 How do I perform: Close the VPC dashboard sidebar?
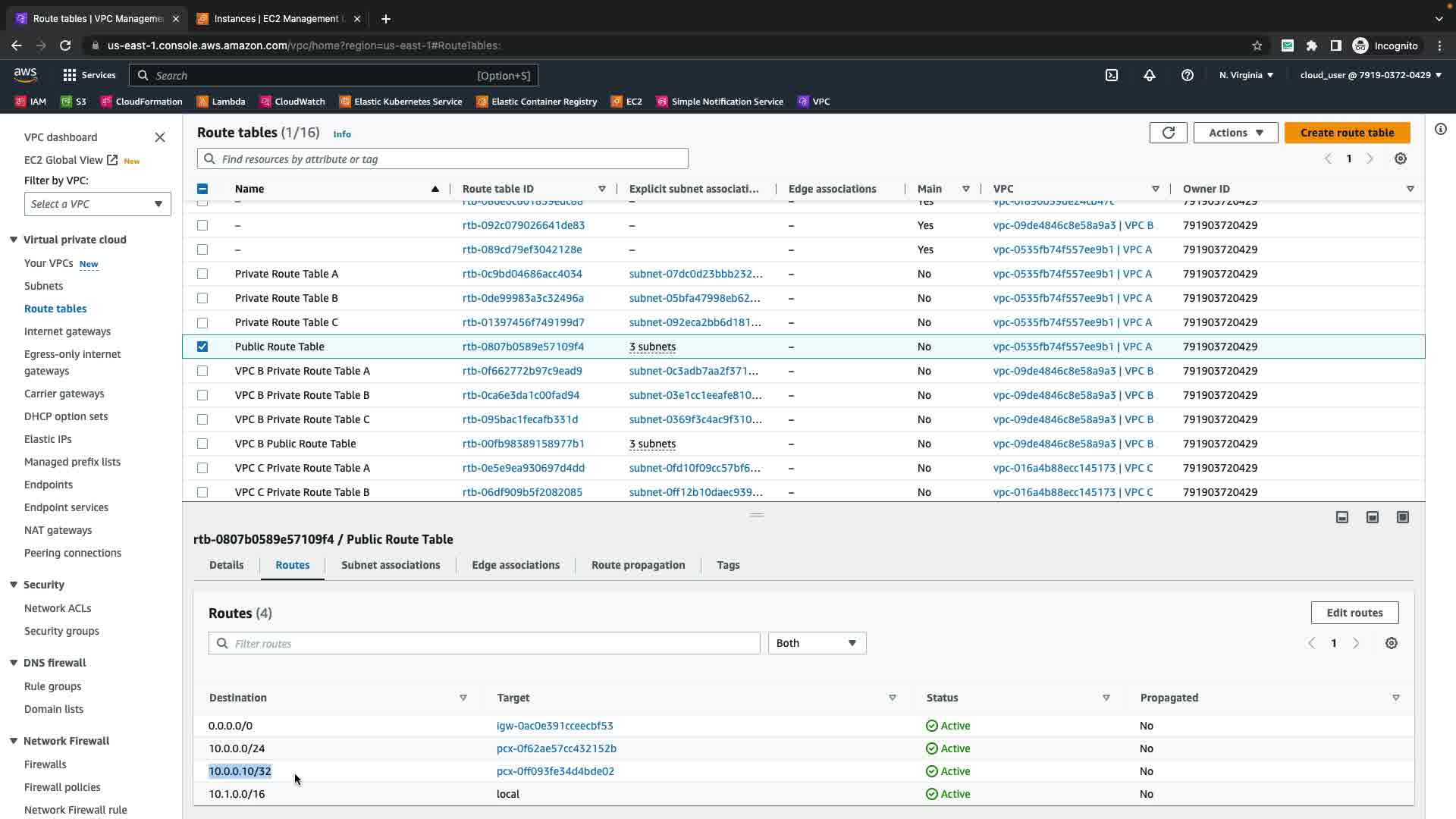point(160,137)
